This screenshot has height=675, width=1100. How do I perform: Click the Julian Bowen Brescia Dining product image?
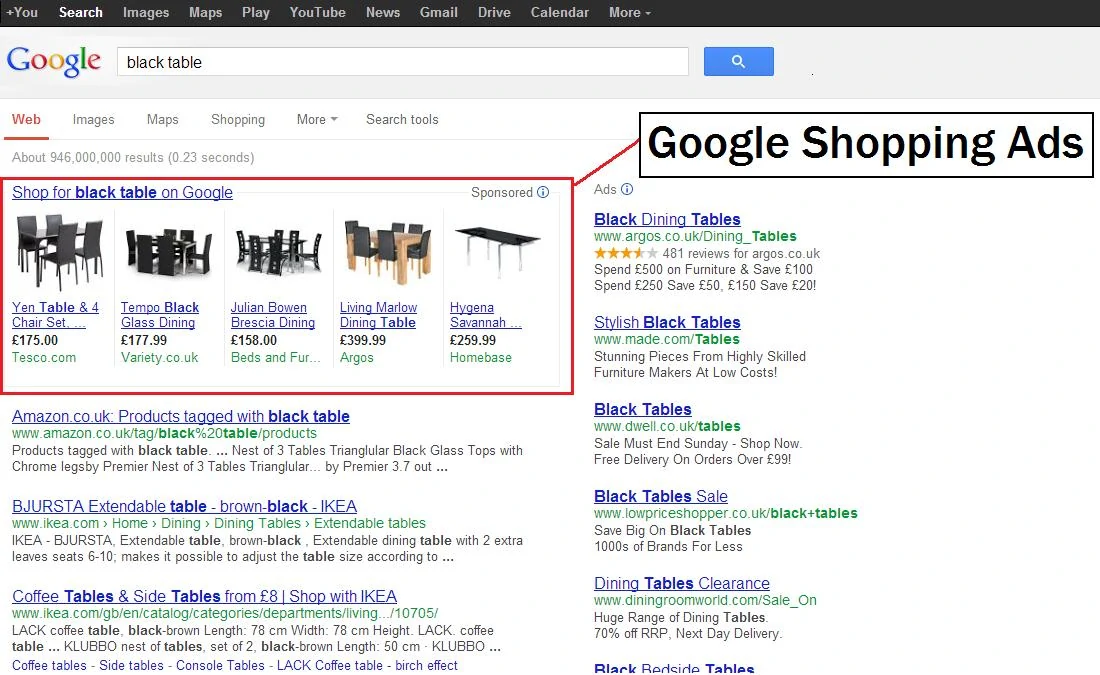tap(277, 248)
